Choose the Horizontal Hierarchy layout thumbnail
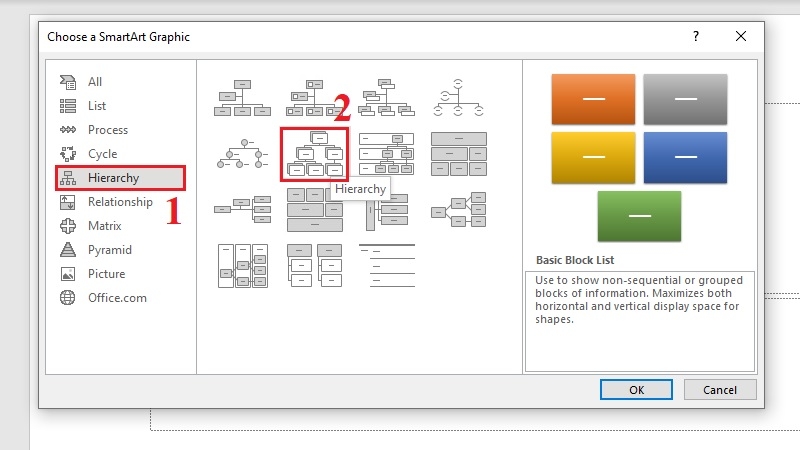This screenshot has height=450, width=800. point(458,210)
